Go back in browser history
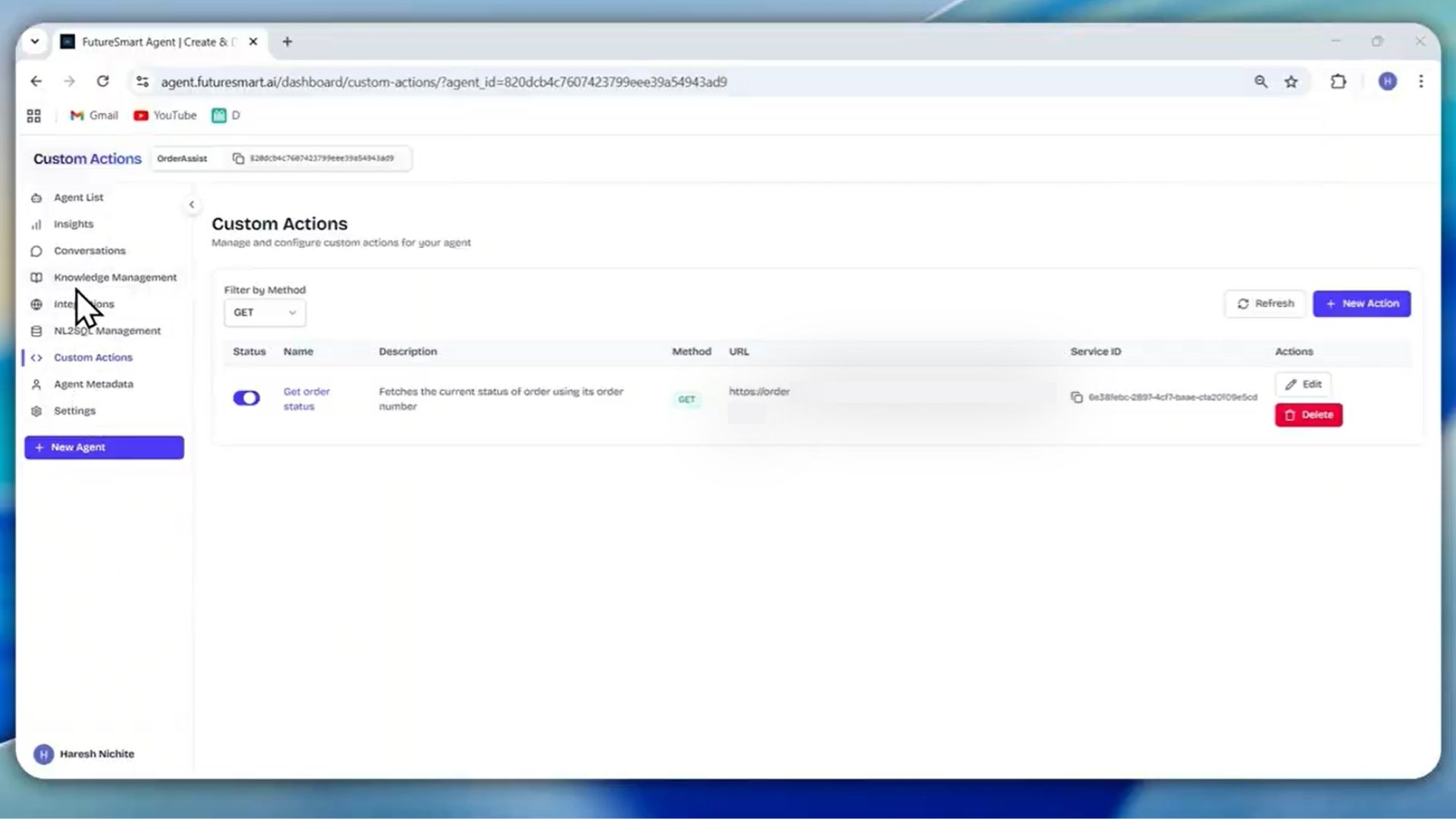This screenshot has width=1456, height=819. pos(36,81)
